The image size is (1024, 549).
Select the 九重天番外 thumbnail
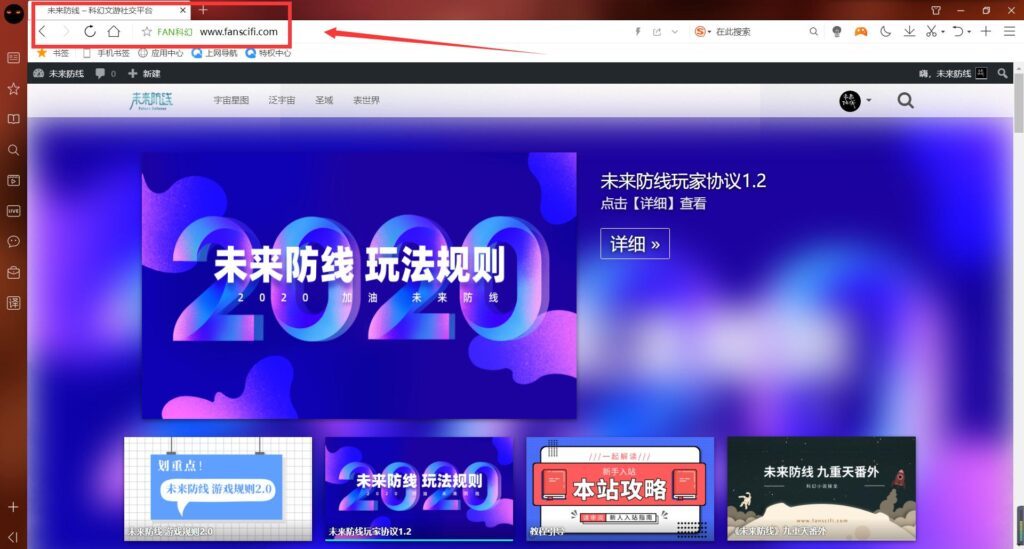click(822, 488)
